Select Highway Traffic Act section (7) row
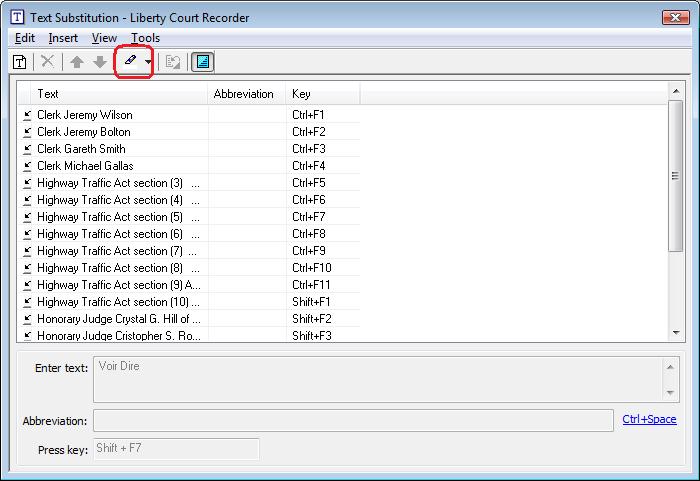Screen dimensions: 700x481 coord(189,251)
